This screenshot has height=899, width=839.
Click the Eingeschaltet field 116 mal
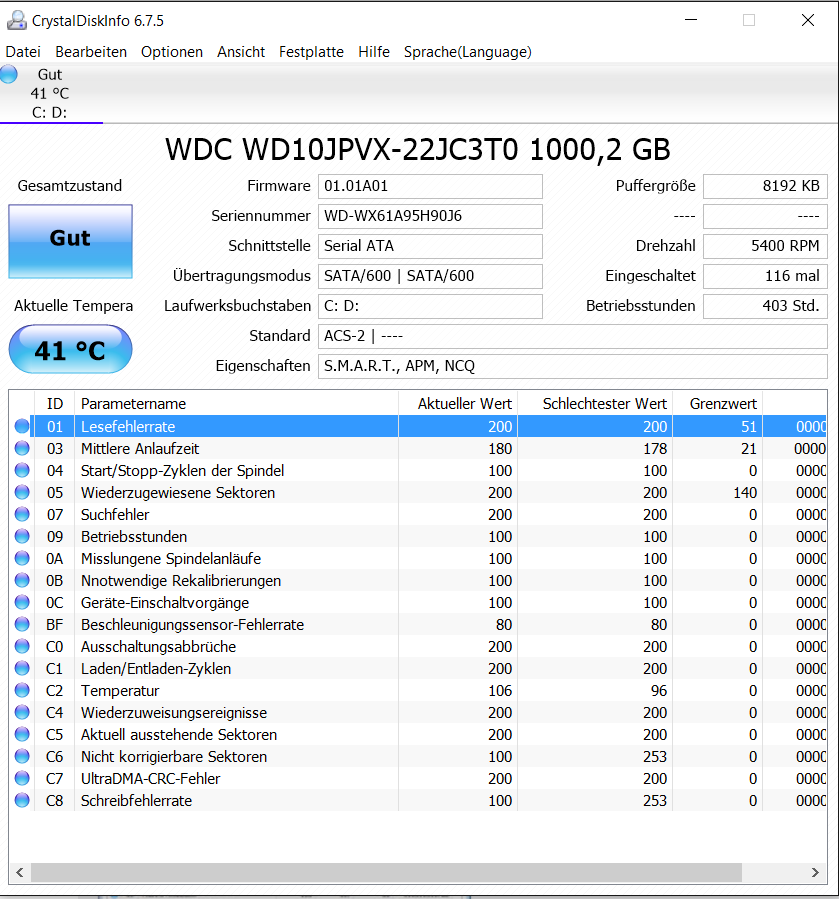(x=766, y=276)
